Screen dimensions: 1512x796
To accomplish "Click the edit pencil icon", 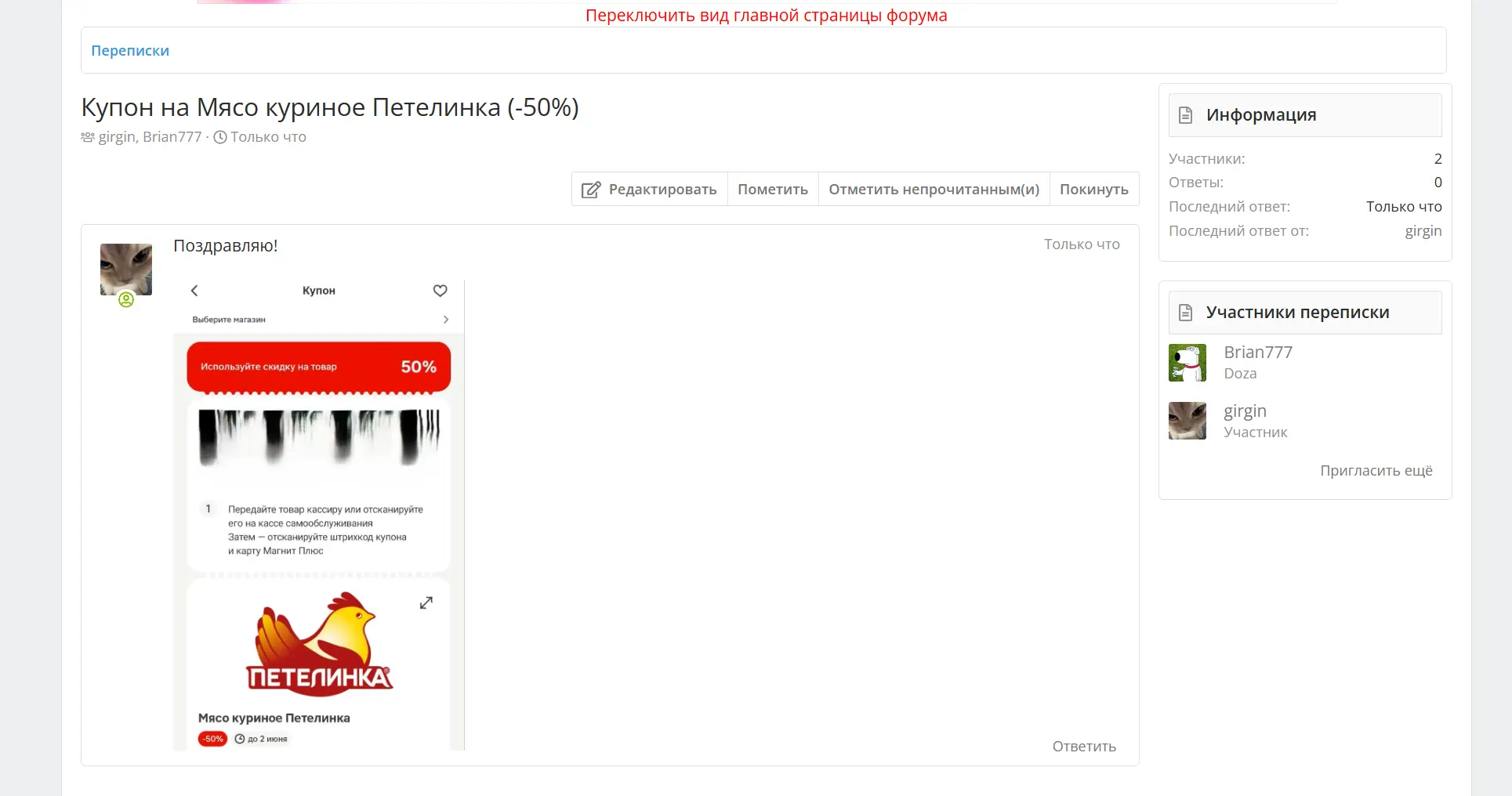I will click(x=591, y=190).
